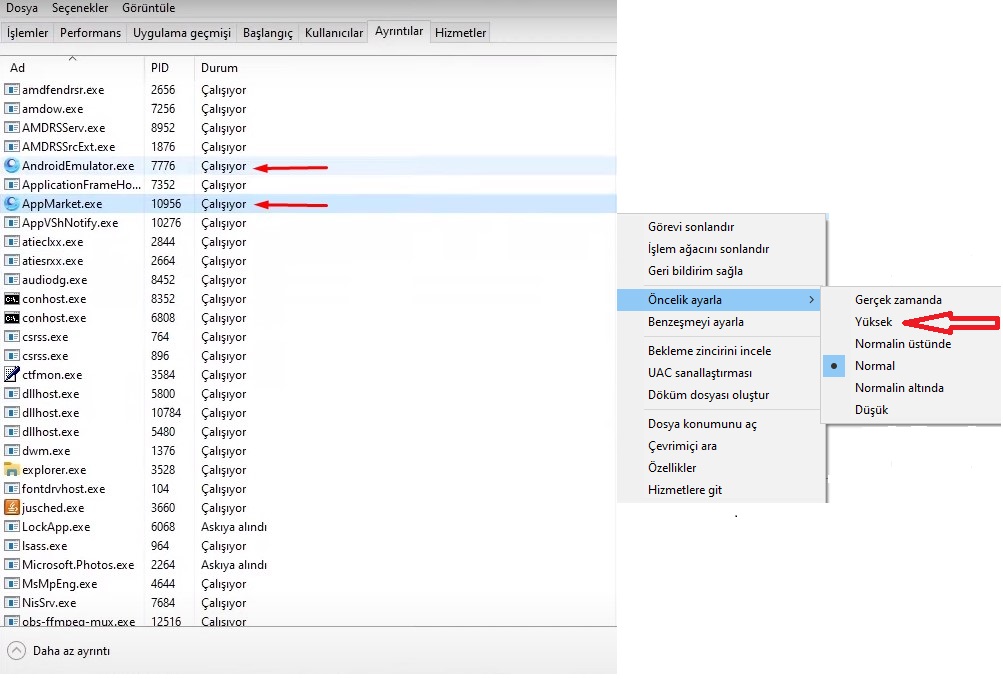Expand the Öncelik ayarla submenu
This screenshot has height=679, width=1003.
(719, 300)
